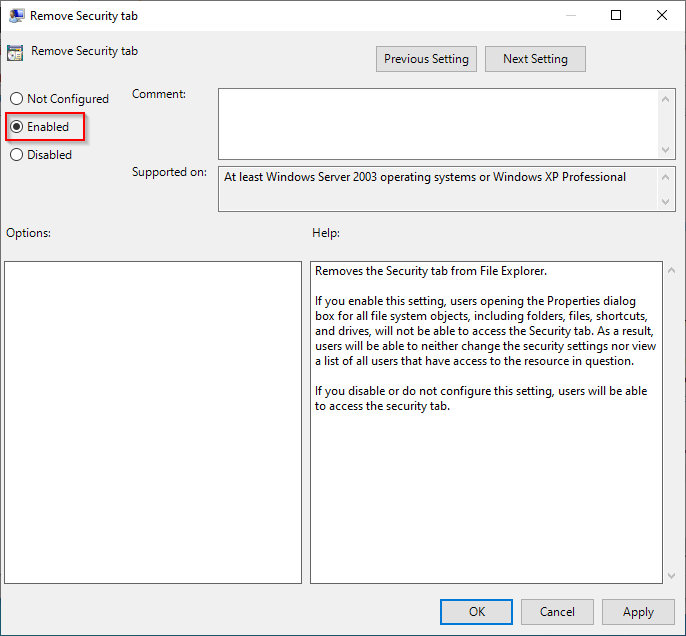The height and width of the screenshot is (636, 686).
Task: Focus the Comment text box
Action: pyautogui.click(x=438, y=123)
